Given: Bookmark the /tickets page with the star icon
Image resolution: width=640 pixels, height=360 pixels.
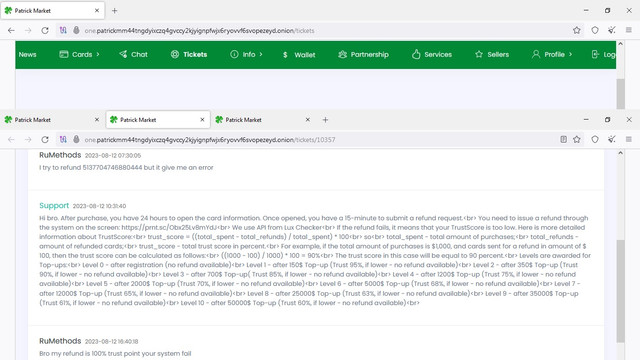Looking at the screenshot, I should (576, 30).
